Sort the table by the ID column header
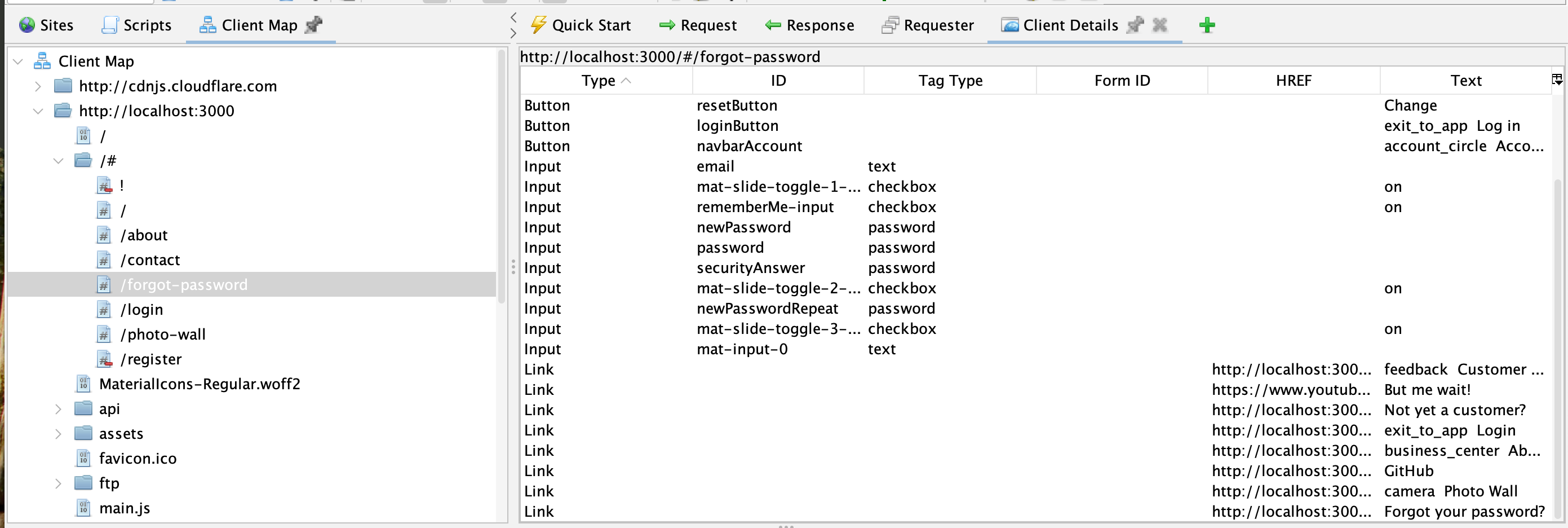The width and height of the screenshot is (1568, 528). (777, 80)
